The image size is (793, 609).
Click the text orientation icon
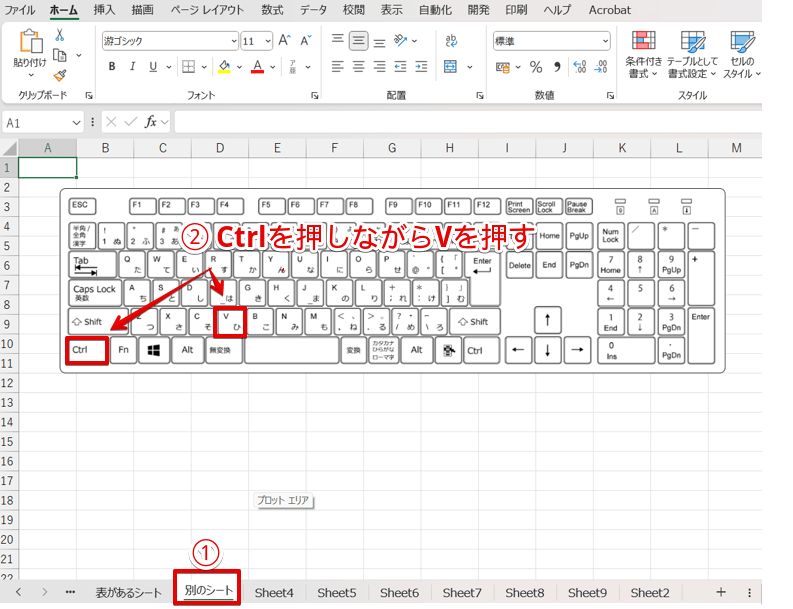tap(401, 40)
